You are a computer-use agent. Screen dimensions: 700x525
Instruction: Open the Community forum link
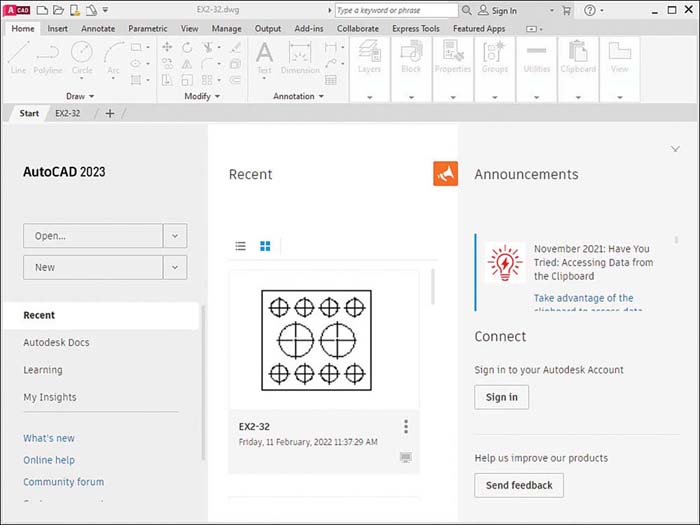tap(63, 482)
